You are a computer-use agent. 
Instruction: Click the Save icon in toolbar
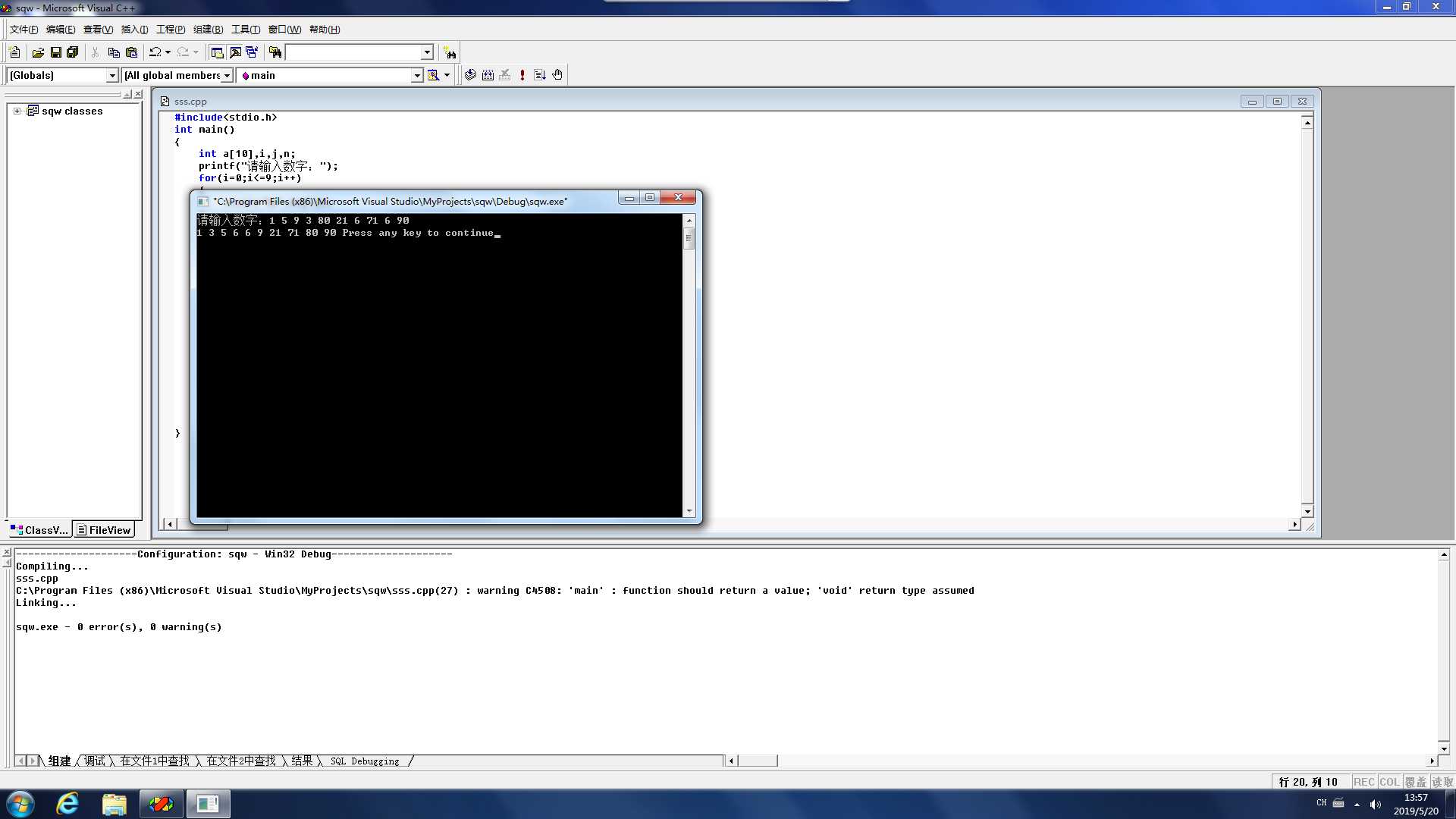click(x=55, y=52)
